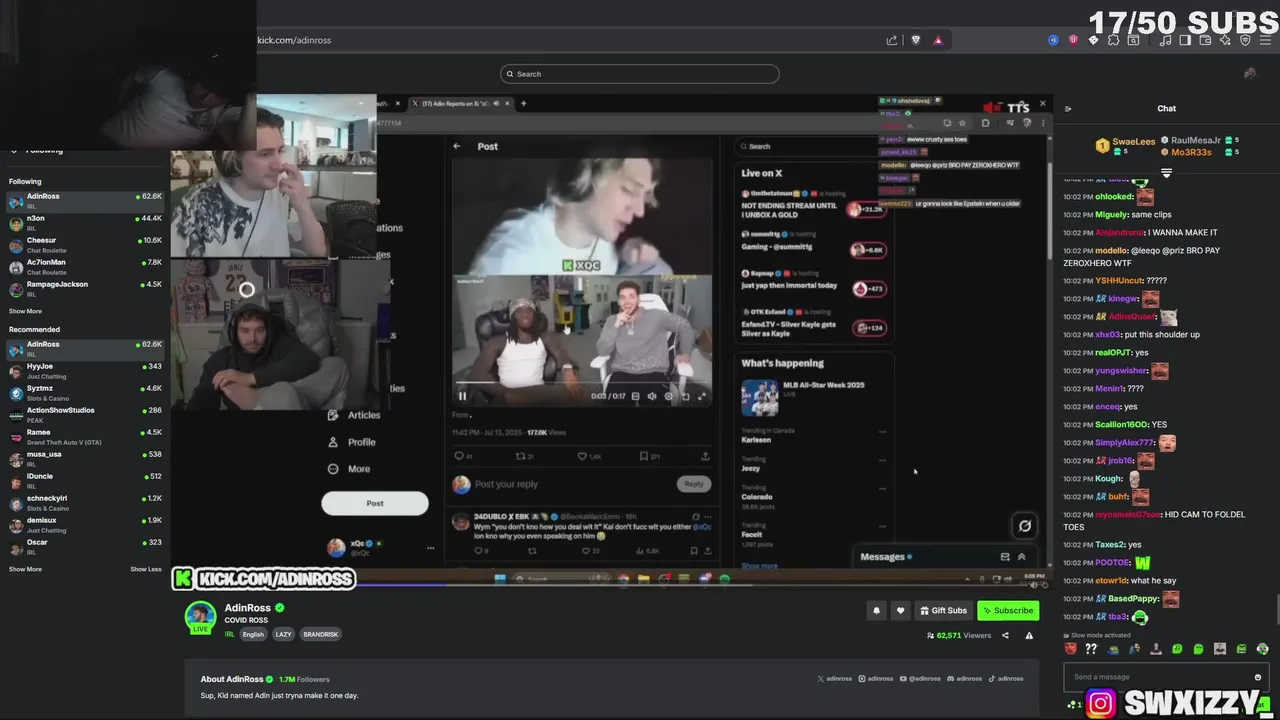Click the 62,571 Viewers count
The width and height of the screenshot is (1280, 720).
[x=959, y=635]
